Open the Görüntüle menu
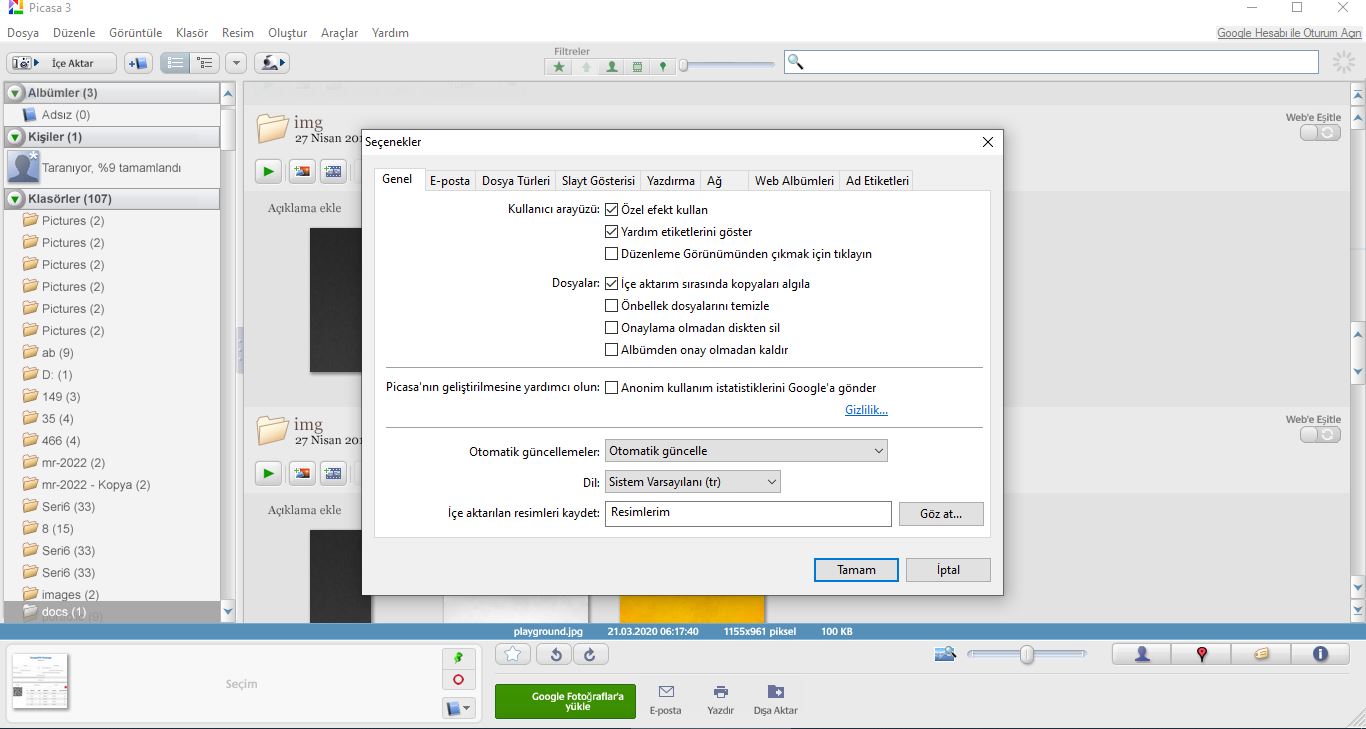 (x=135, y=33)
